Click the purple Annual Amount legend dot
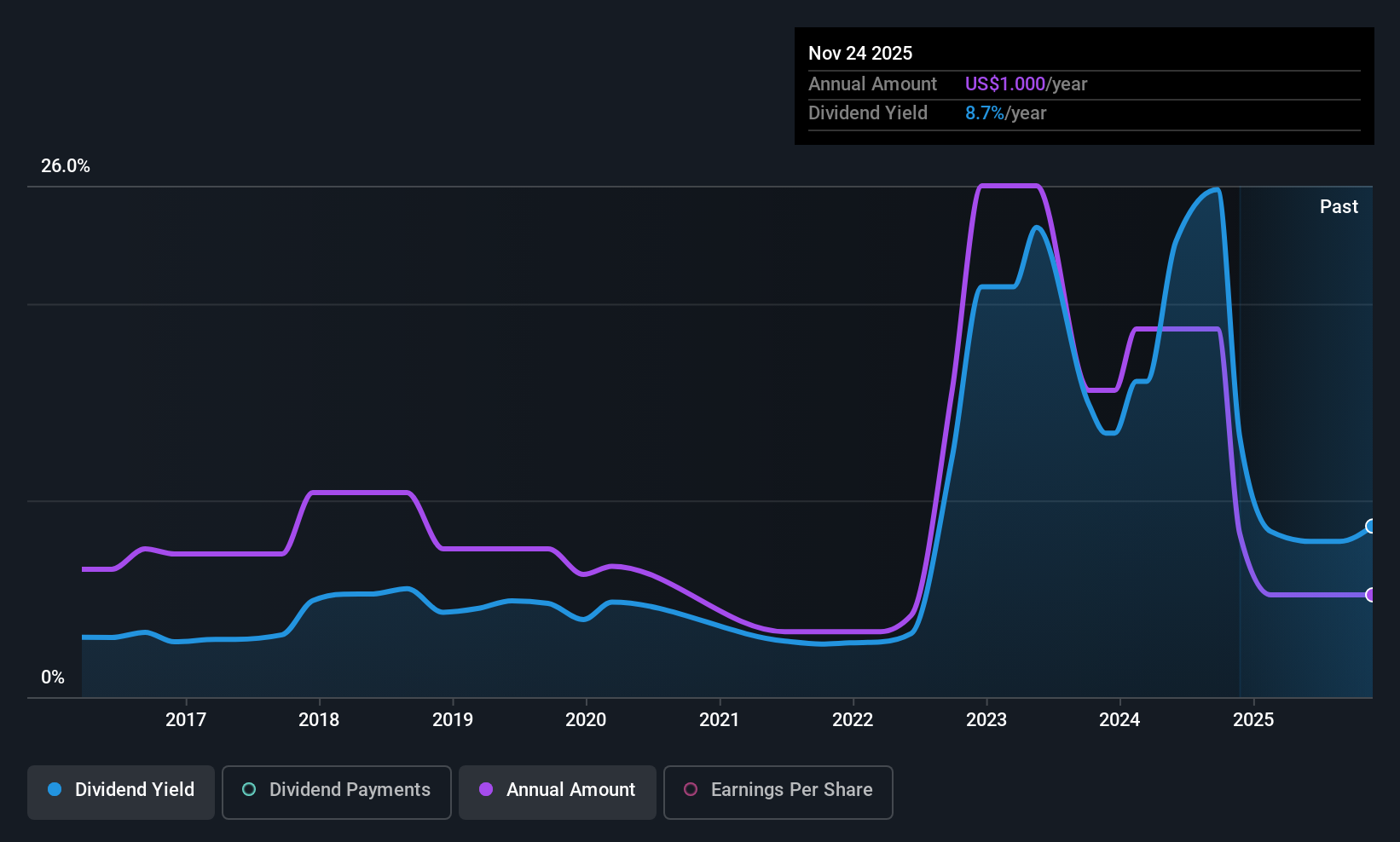The image size is (1400, 842). [x=486, y=789]
